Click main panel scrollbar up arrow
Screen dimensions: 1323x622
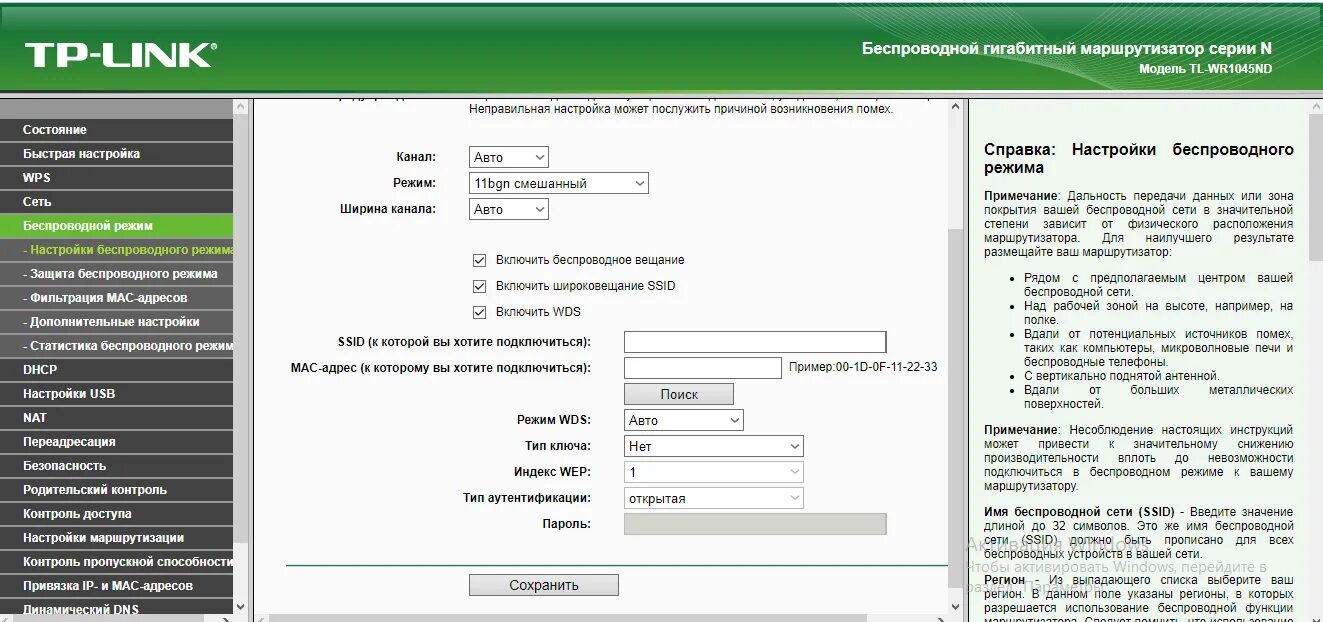[x=956, y=106]
